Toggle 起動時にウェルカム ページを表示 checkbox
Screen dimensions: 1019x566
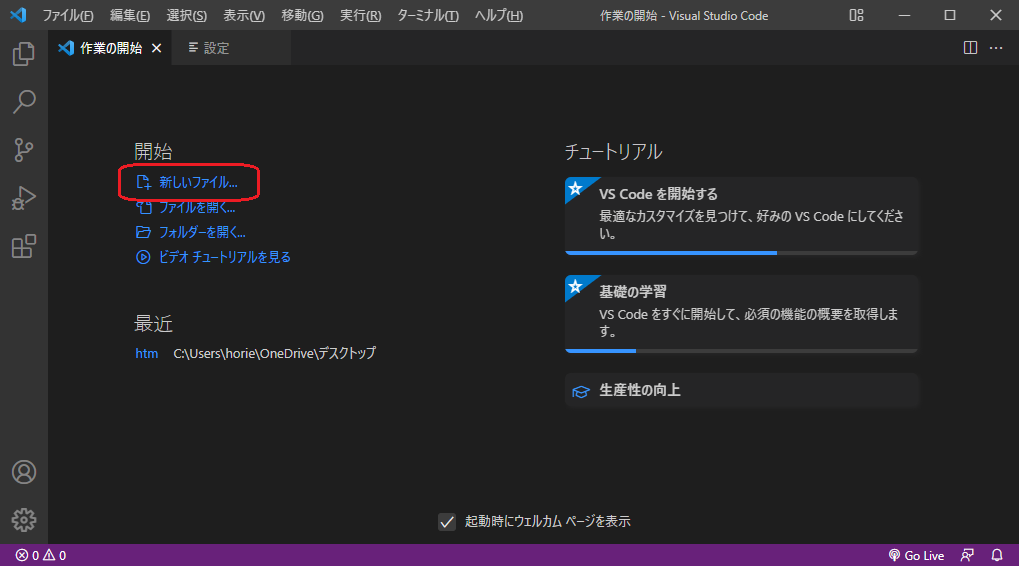[446, 522]
